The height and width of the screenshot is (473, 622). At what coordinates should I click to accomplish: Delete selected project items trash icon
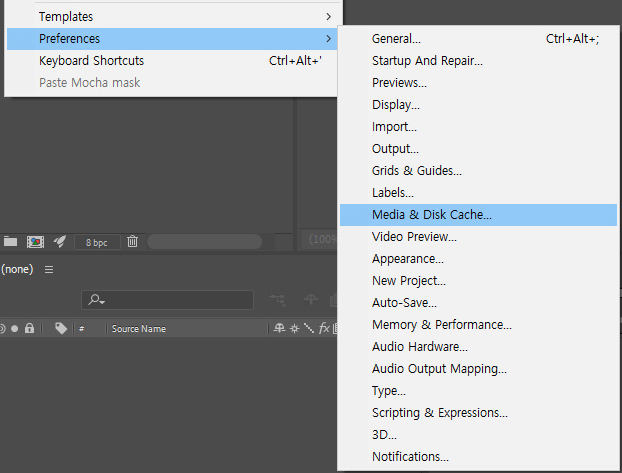pyautogui.click(x=132, y=241)
